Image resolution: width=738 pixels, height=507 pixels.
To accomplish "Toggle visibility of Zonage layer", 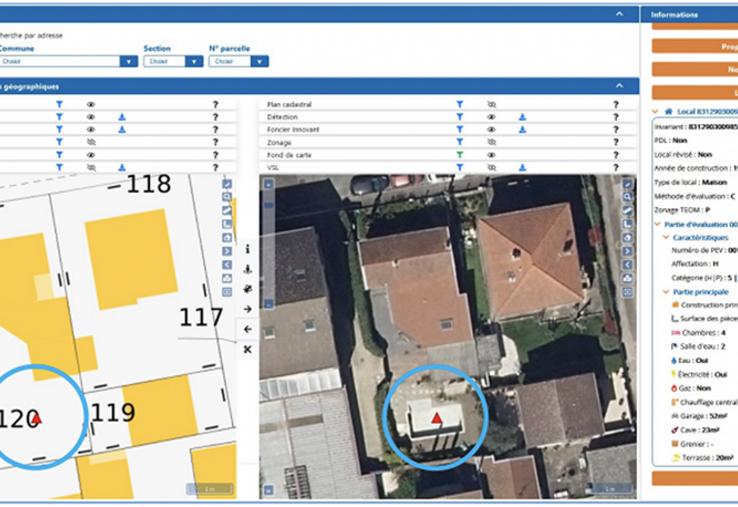I will point(491,143).
